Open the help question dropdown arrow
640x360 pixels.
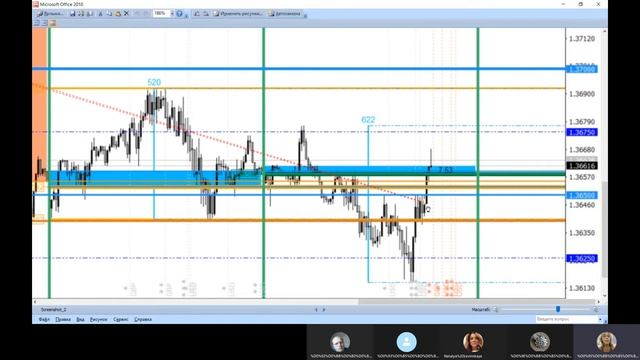click(600, 319)
